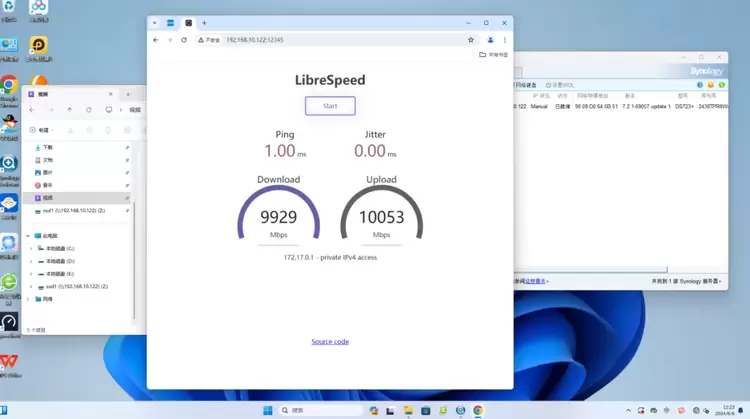Expand the Local Disk (D:) tree node
This screenshot has width=750, height=419.
tap(30, 261)
